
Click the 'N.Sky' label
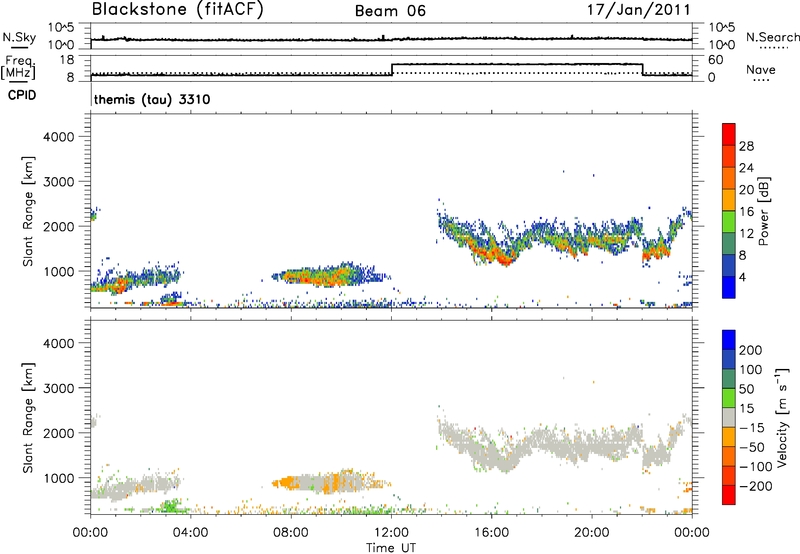pyautogui.click(x=19, y=37)
